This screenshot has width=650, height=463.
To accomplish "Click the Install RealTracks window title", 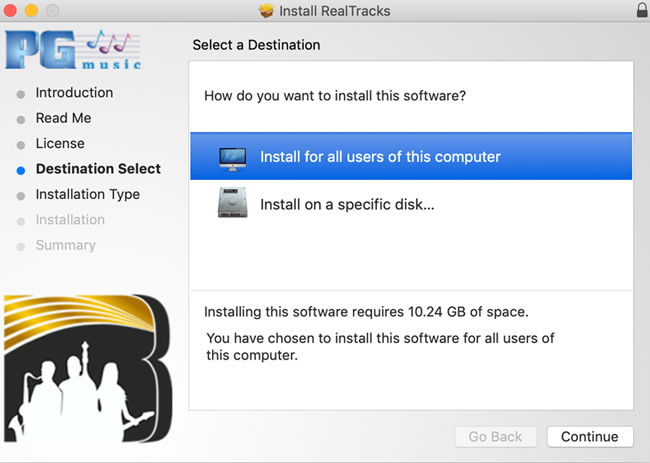I will 335,11.
